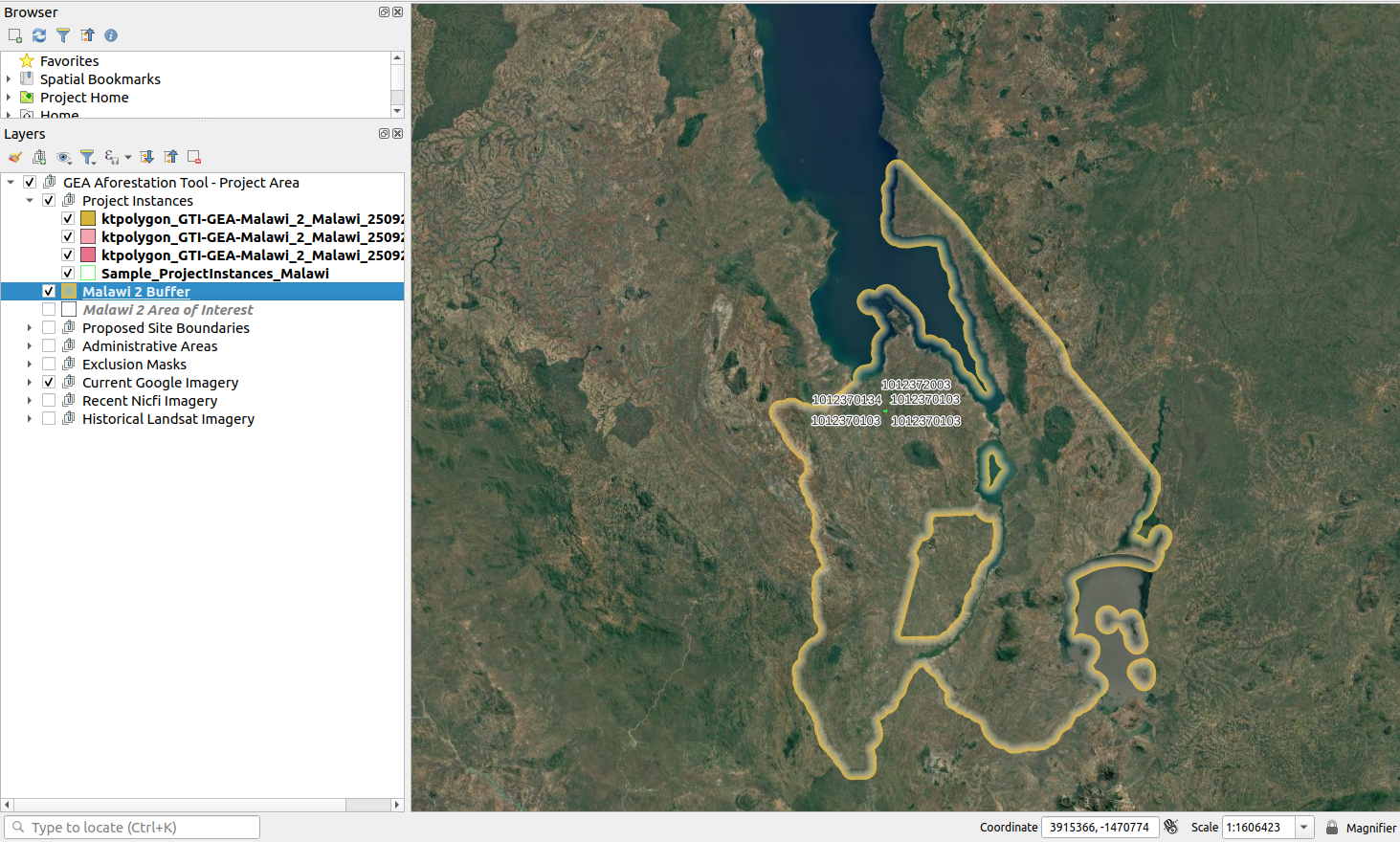
Task: Click Expand All icon in Layers toolbar
Action: click(x=146, y=157)
